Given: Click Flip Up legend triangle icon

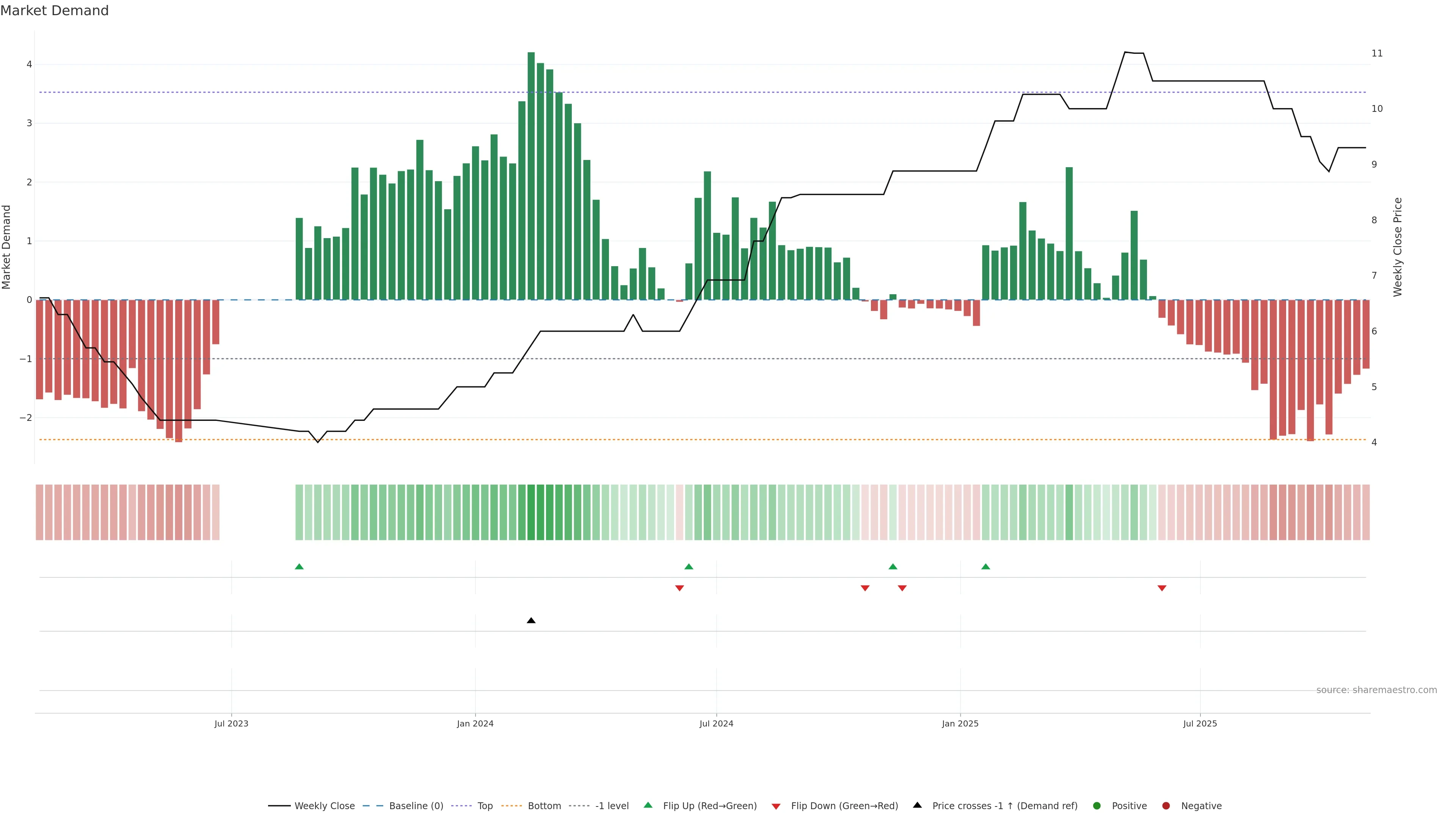Looking at the screenshot, I should point(648,805).
